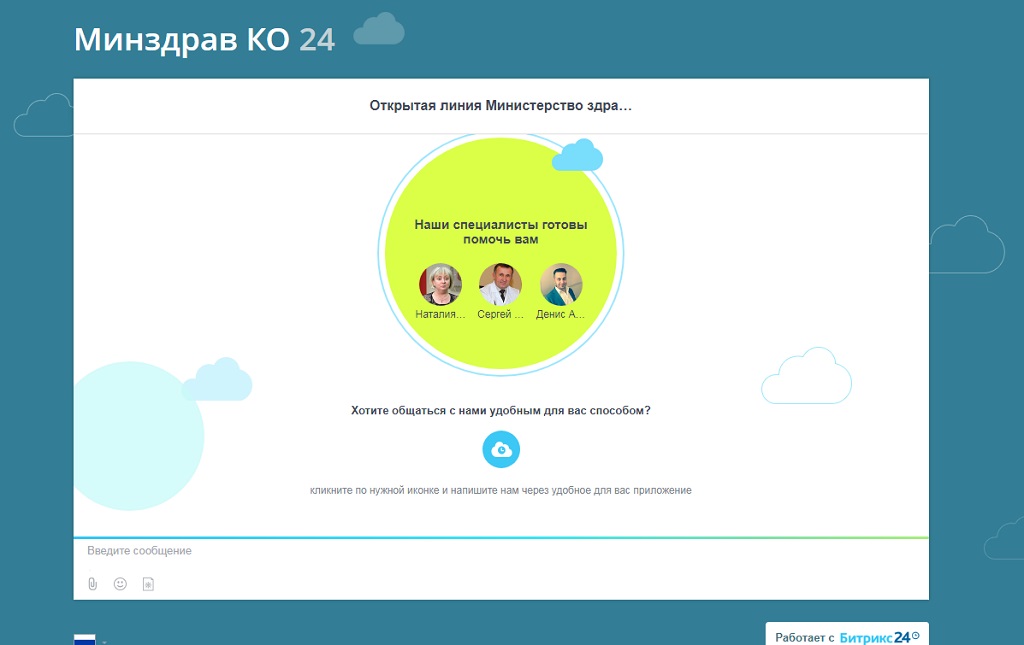
Task: Expand the small arrow next to the flag
Action: point(104,641)
